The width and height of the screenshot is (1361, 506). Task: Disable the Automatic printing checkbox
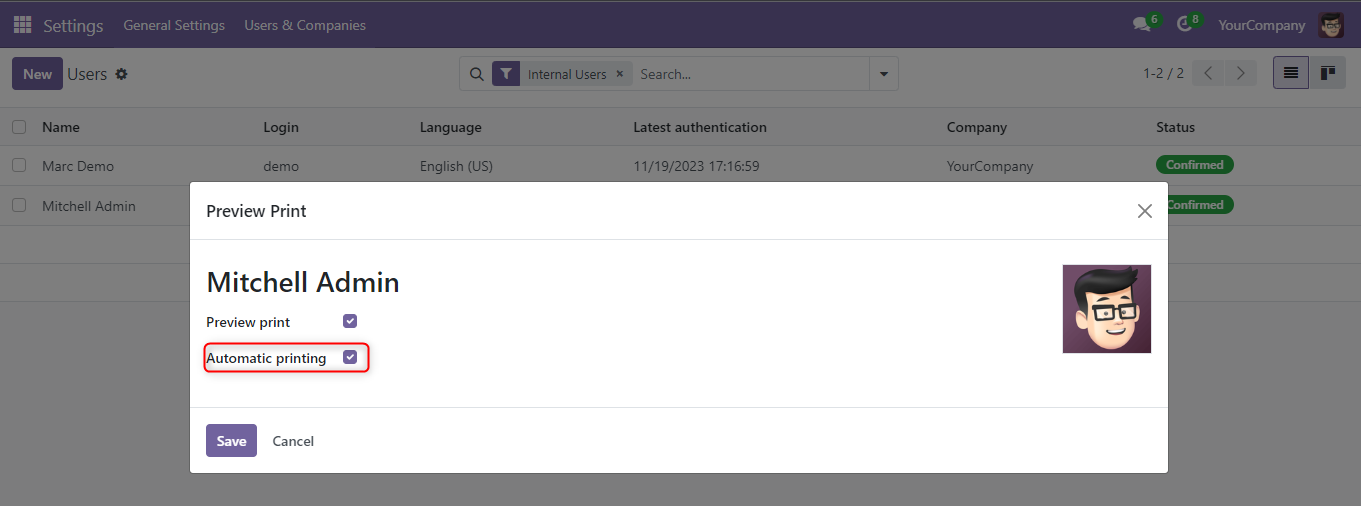(x=350, y=357)
